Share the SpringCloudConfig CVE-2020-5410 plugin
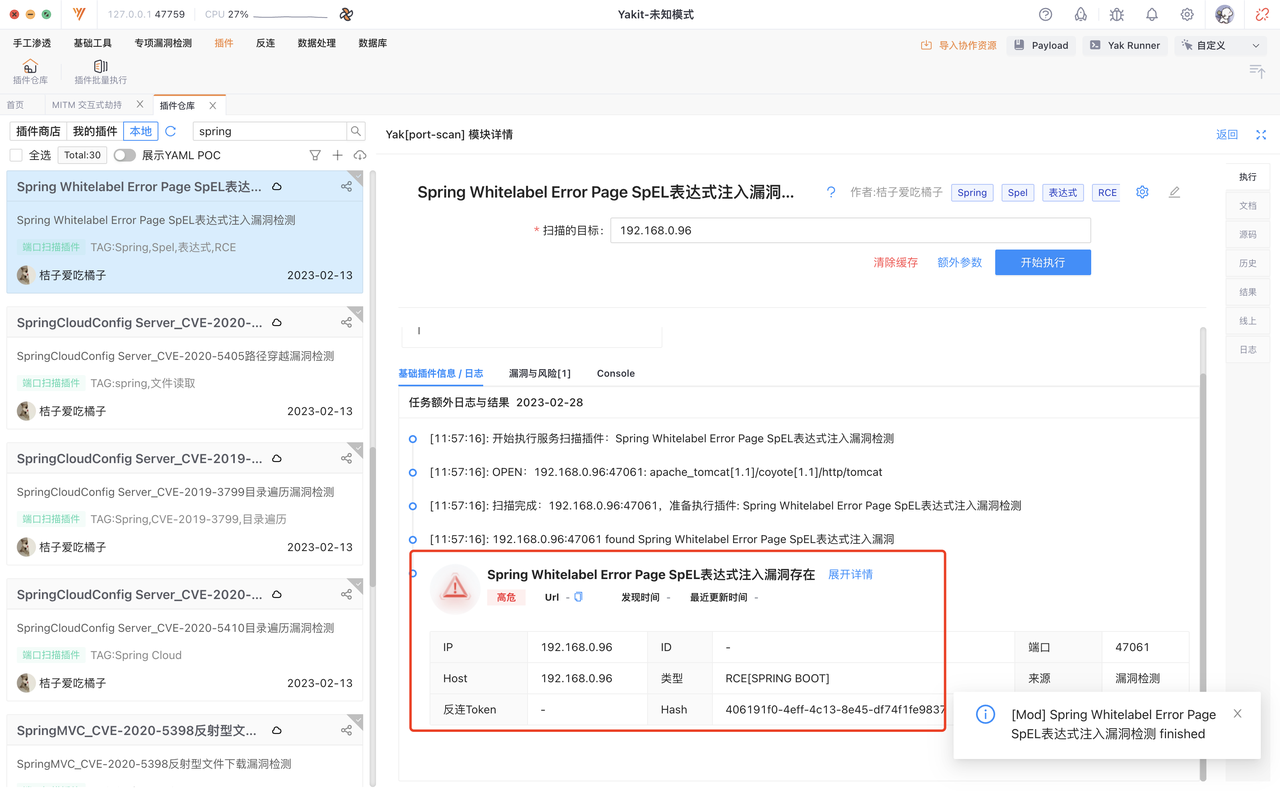This screenshot has height=791, width=1280. [x=346, y=595]
